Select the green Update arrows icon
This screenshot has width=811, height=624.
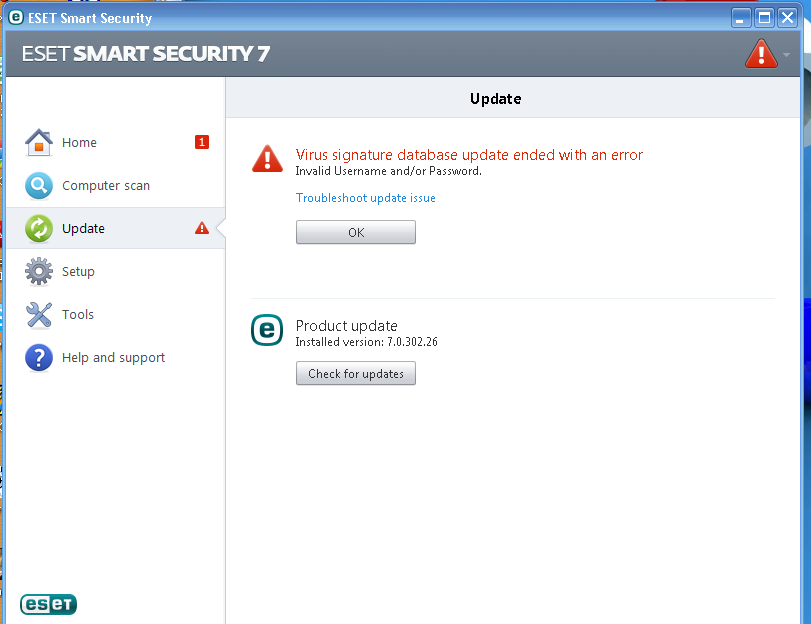click(39, 228)
